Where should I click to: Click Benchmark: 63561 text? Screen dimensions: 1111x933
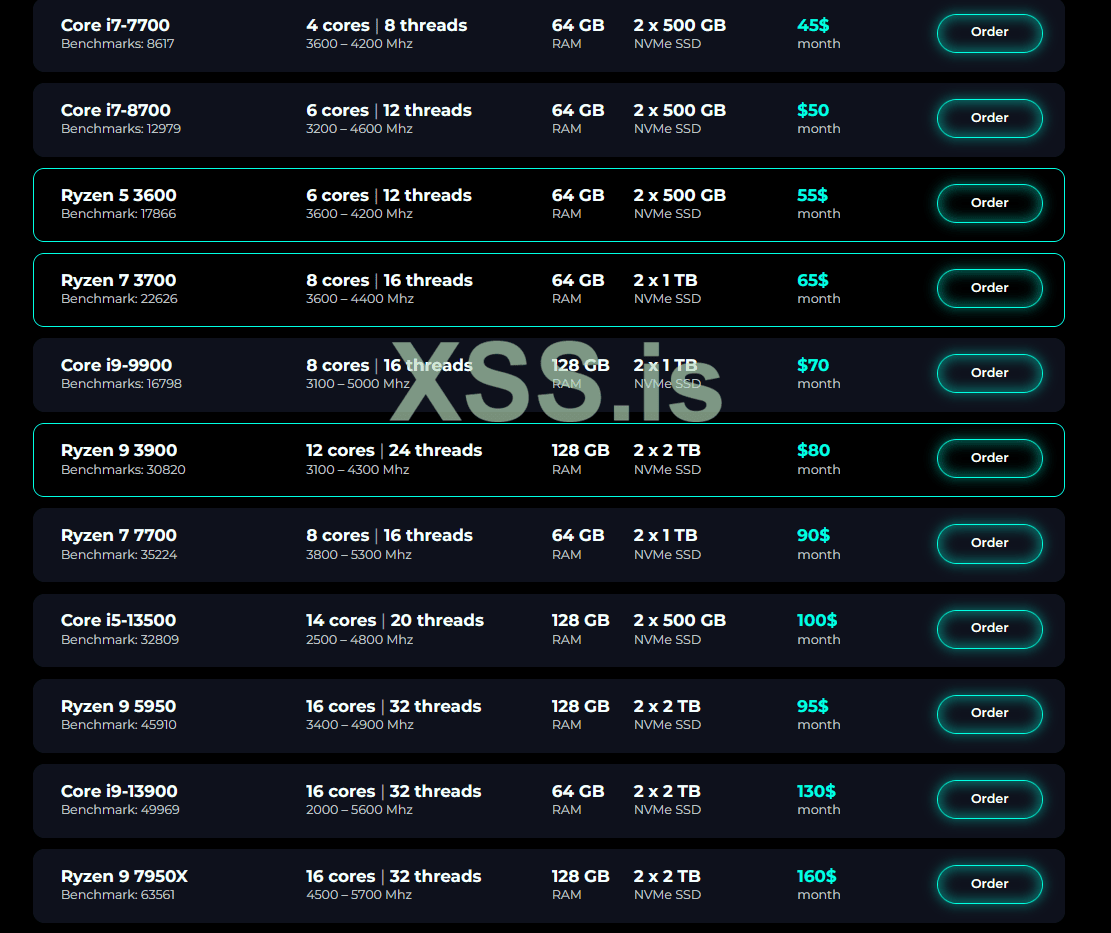118,895
